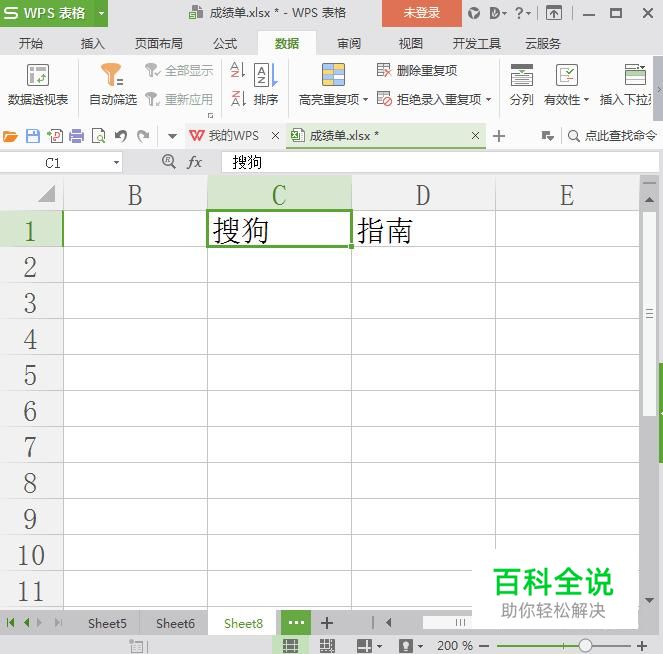Image resolution: width=663 pixels, height=654 pixels.
Task: Click the formula bar containing 搜狗
Action: click(440, 162)
